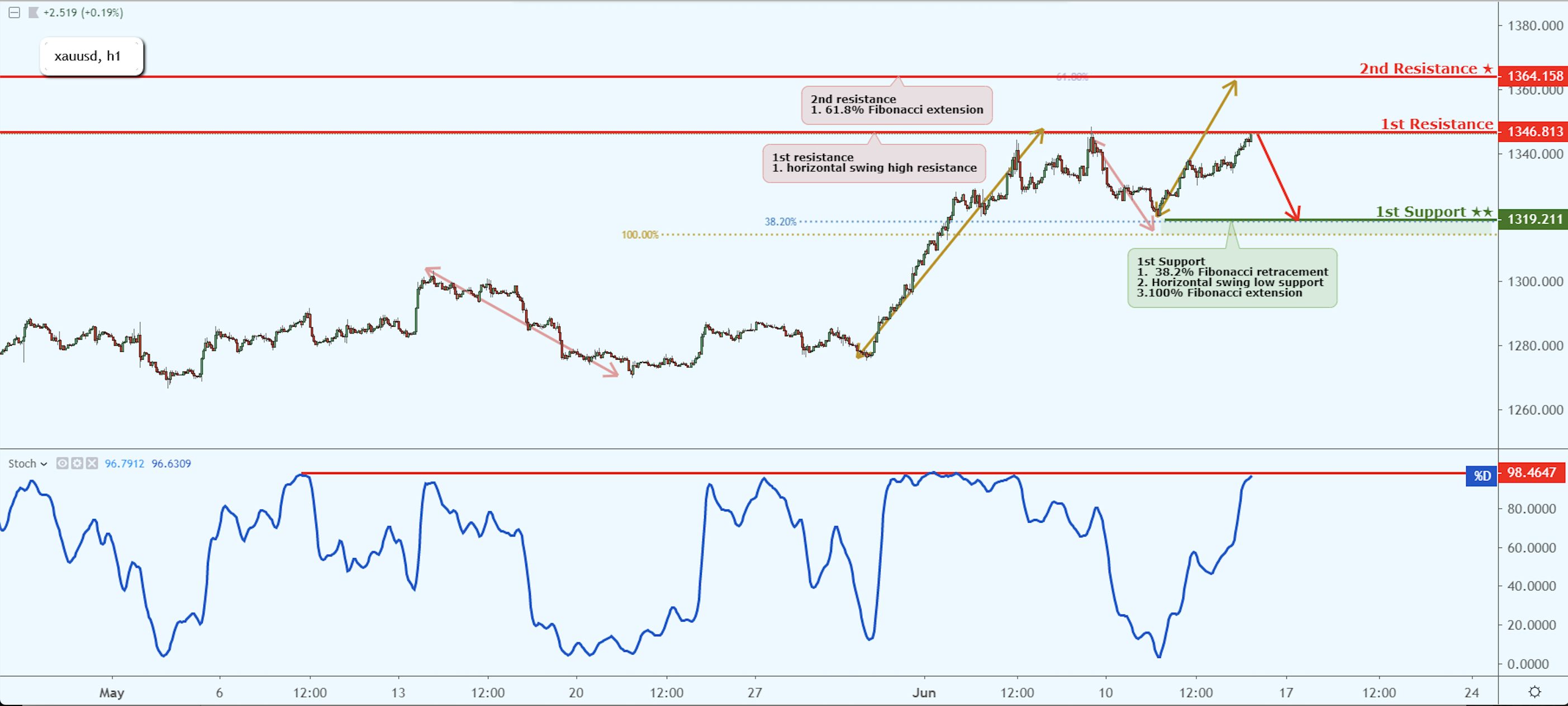The width and height of the screenshot is (1568, 706).
Task: Click the 1319.211 green price label
Action: click(x=1533, y=219)
